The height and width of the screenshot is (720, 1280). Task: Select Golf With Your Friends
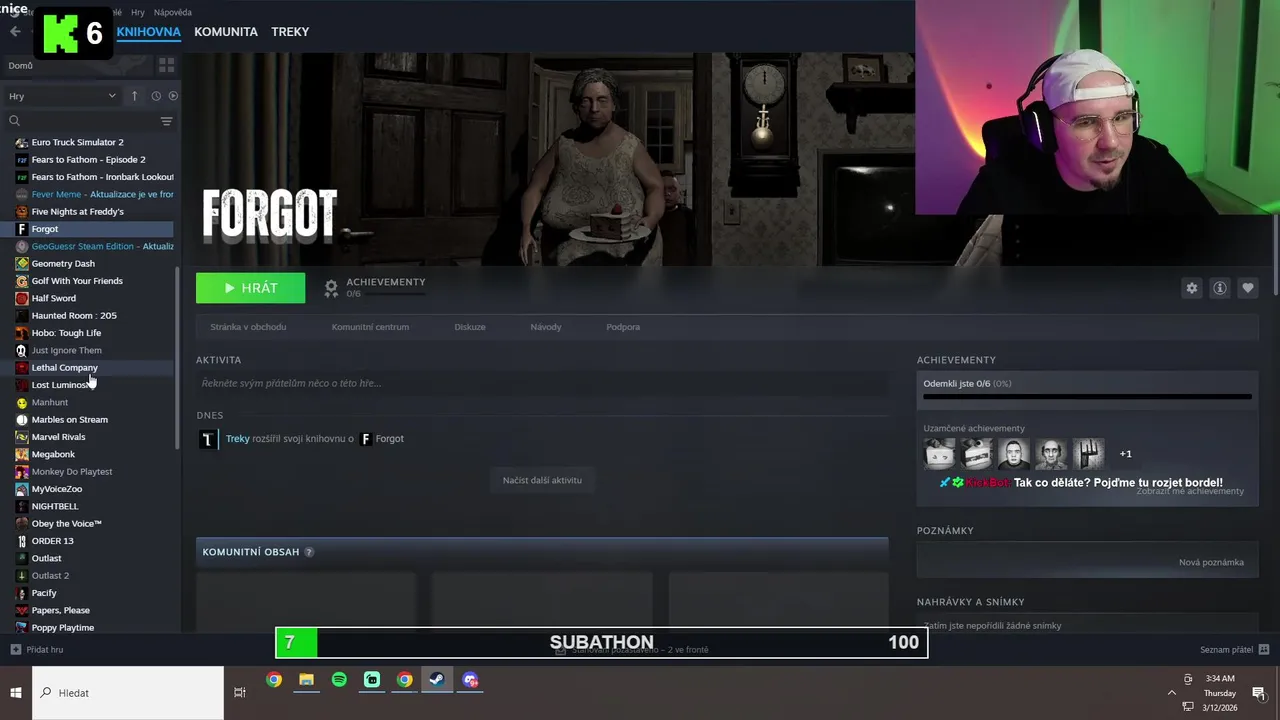click(77, 281)
